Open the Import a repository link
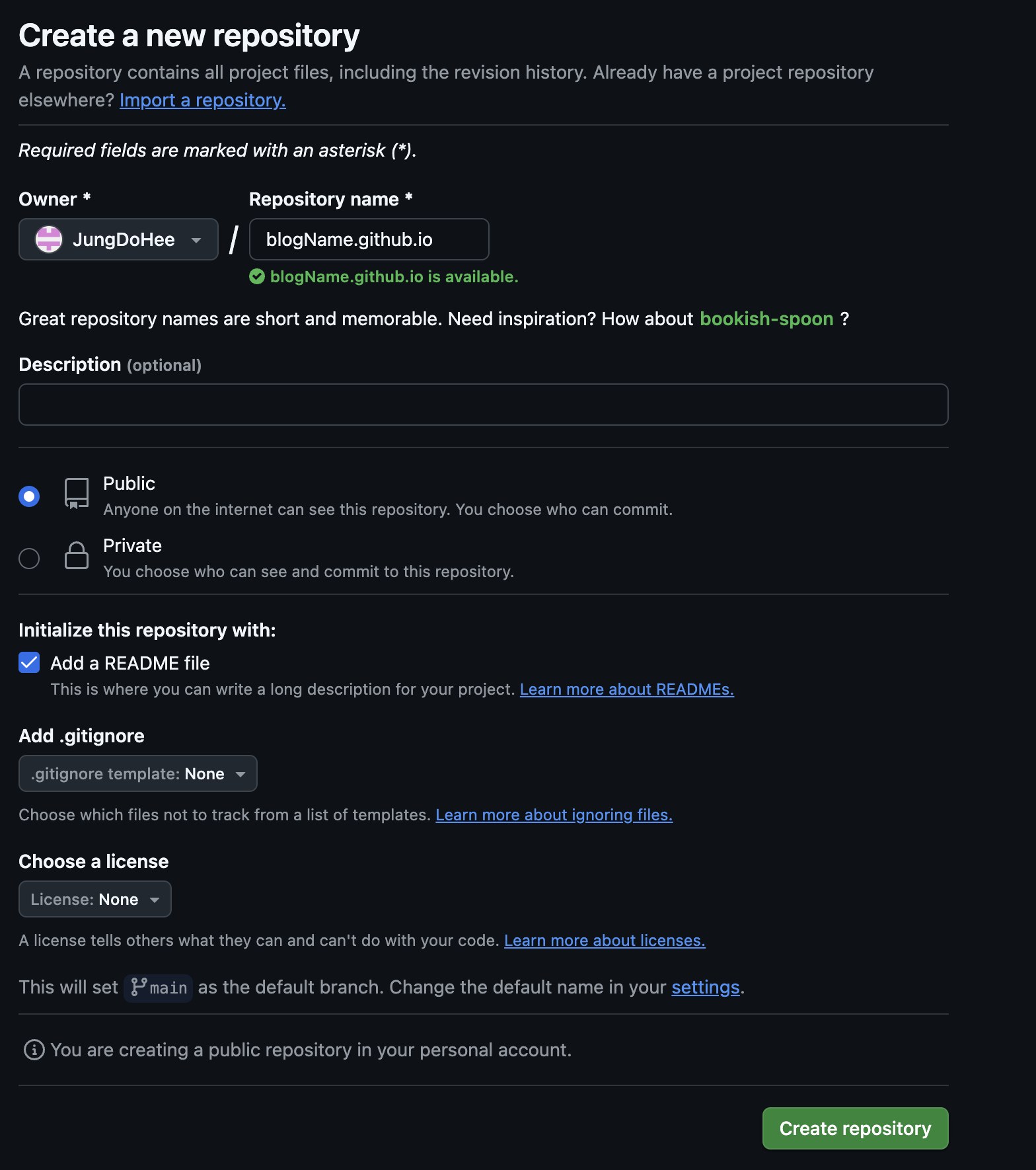Screen dimensions: 1036x1170 point(203,100)
